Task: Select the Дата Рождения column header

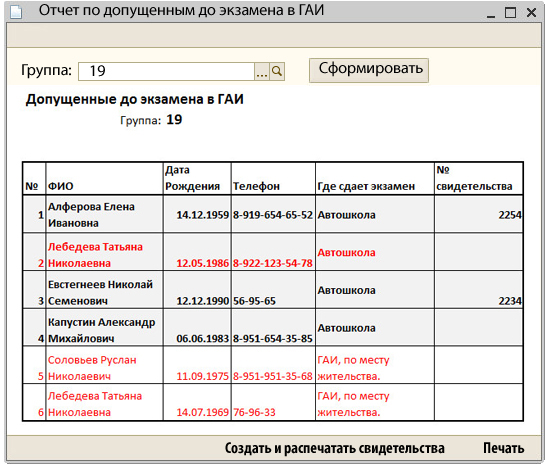Action: point(197,178)
